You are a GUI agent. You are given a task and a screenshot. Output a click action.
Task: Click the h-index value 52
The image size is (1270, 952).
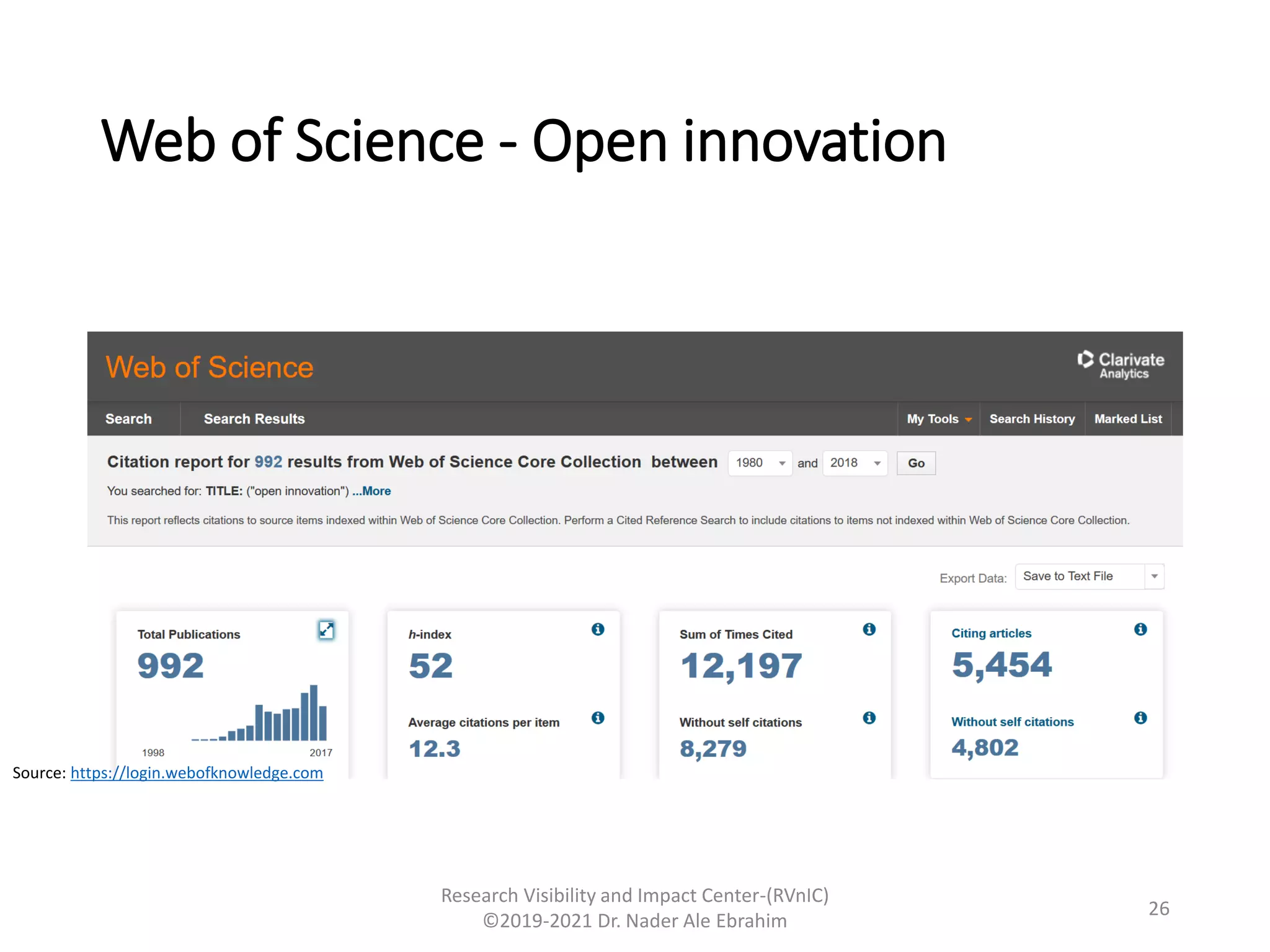(x=430, y=666)
